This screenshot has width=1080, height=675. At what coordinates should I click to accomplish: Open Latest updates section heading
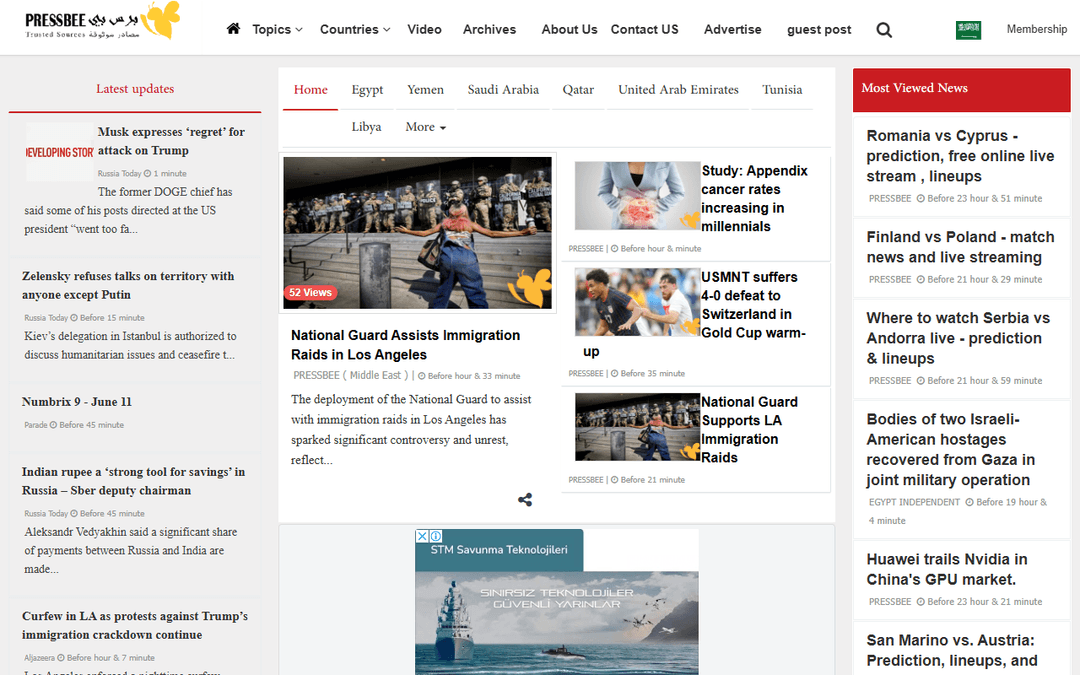[135, 88]
